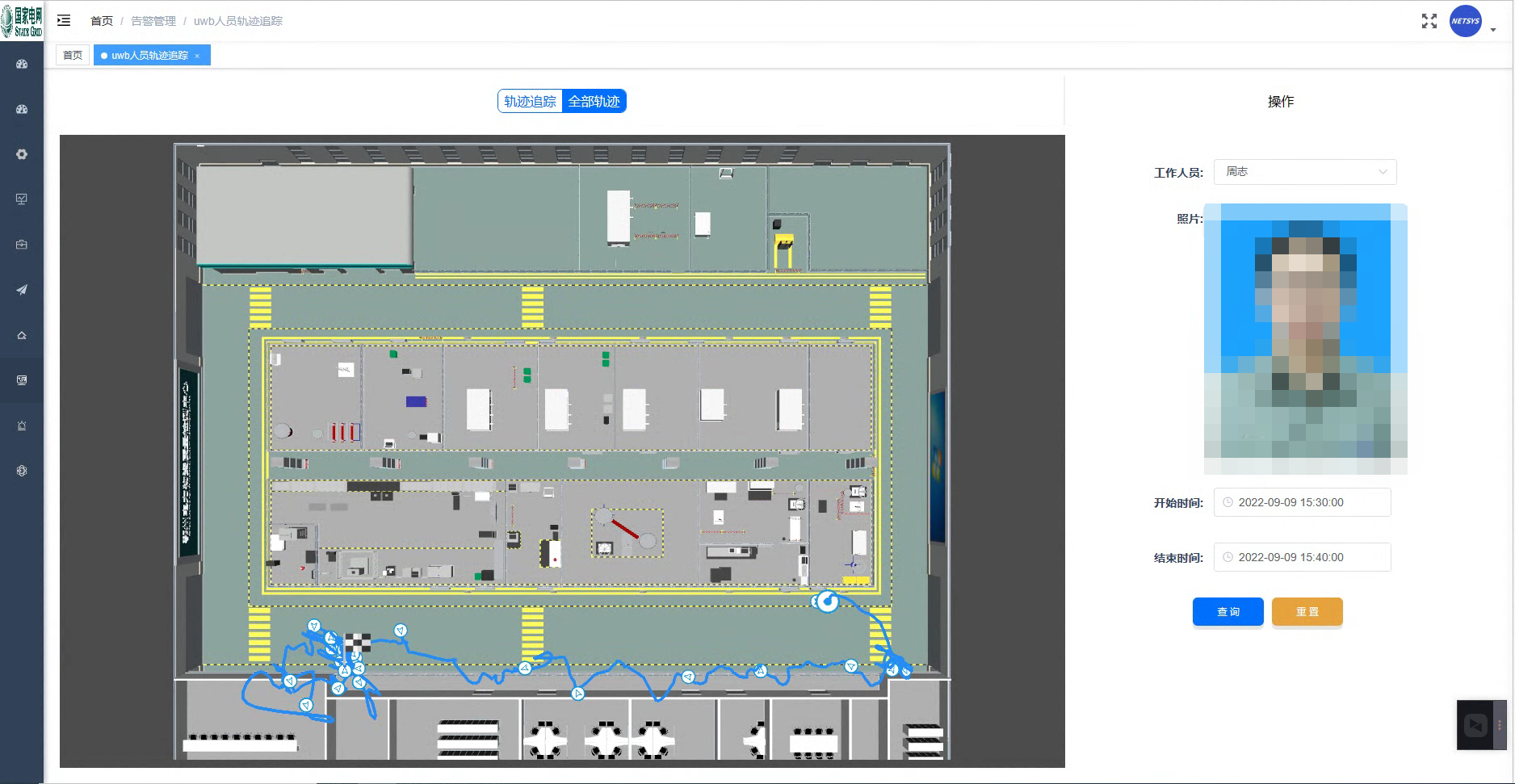The image size is (1515, 784).
Task: Select the 全部轨迹 view option
Action: (x=594, y=101)
